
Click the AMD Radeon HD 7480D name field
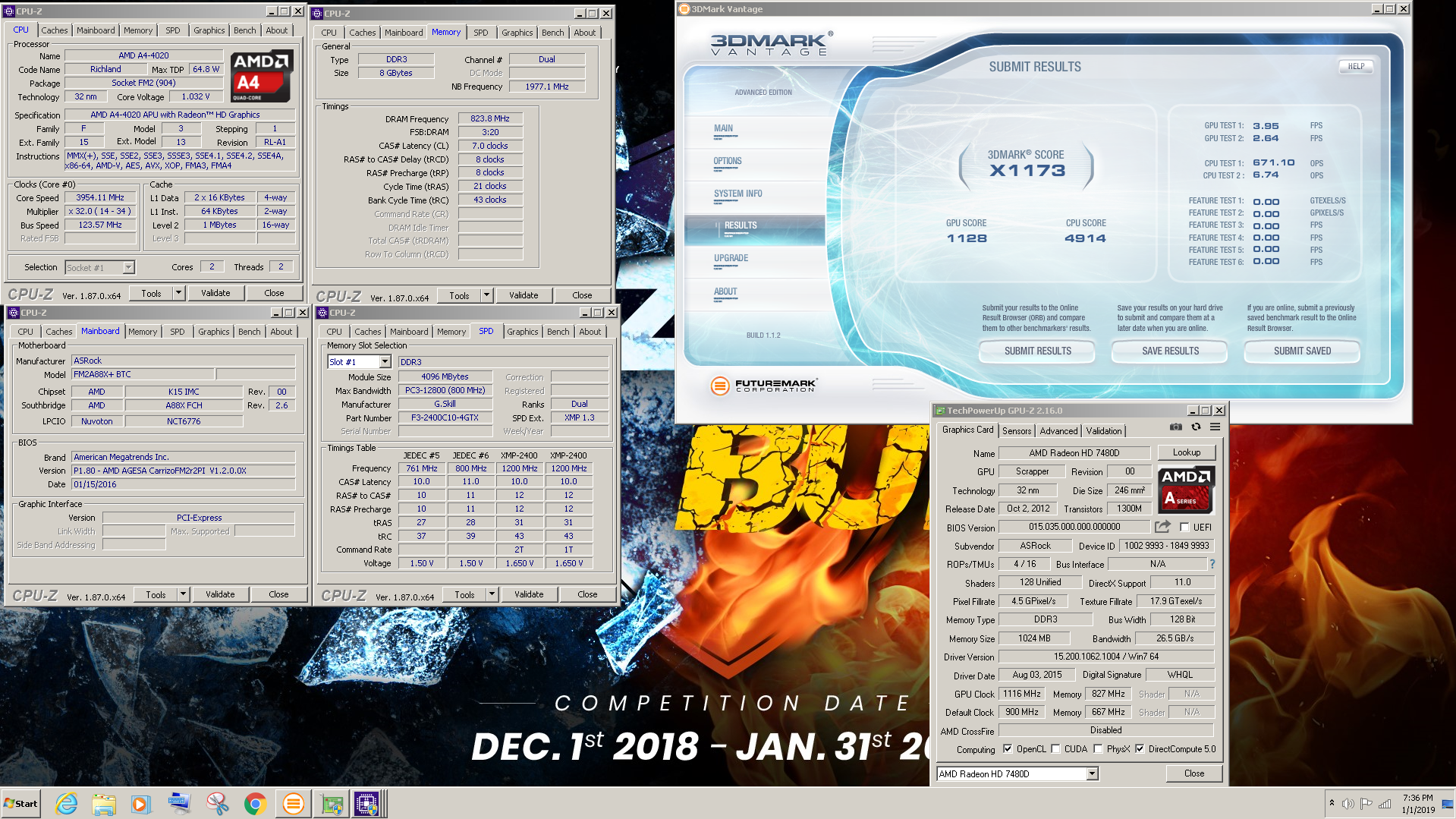click(x=1074, y=453)
